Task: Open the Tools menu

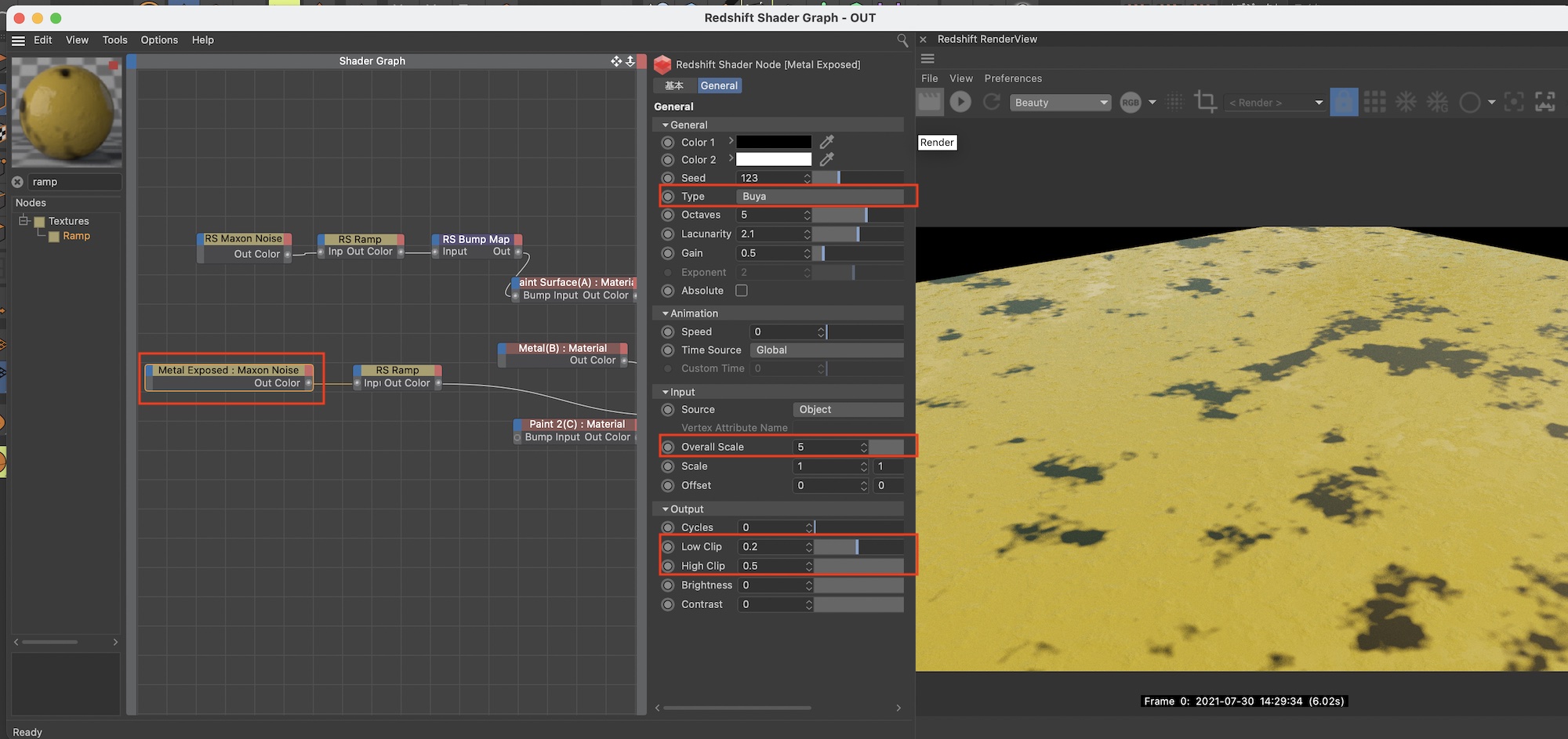Action: click(x=114, y=40)
